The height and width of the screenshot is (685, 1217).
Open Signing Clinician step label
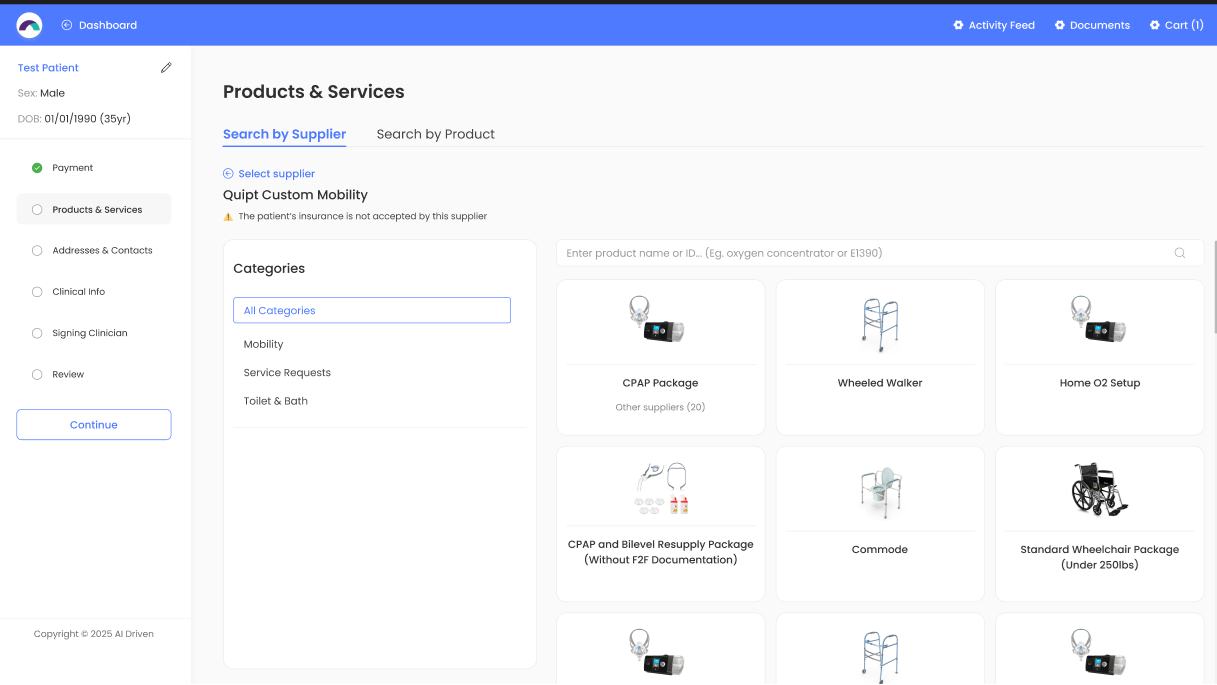coord(90,333)
